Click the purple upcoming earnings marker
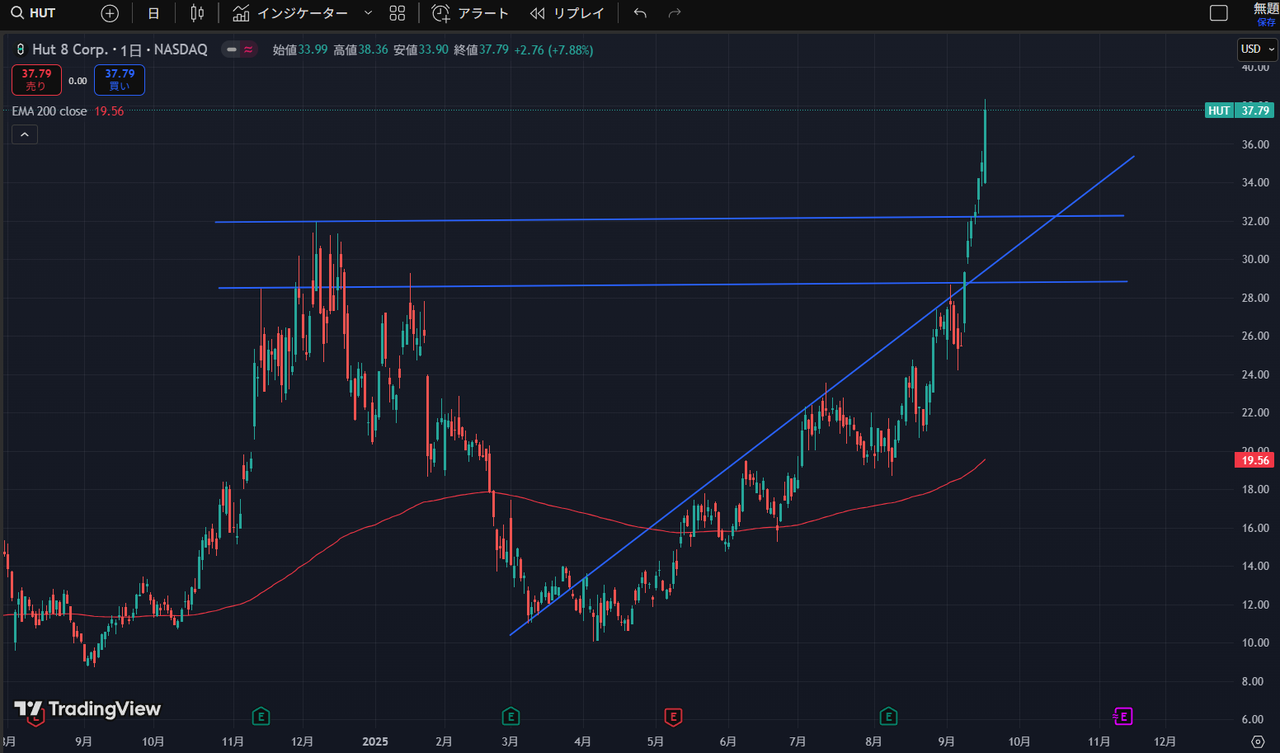Viewport: 1280px width, 753px height. tap(1123, 716)
